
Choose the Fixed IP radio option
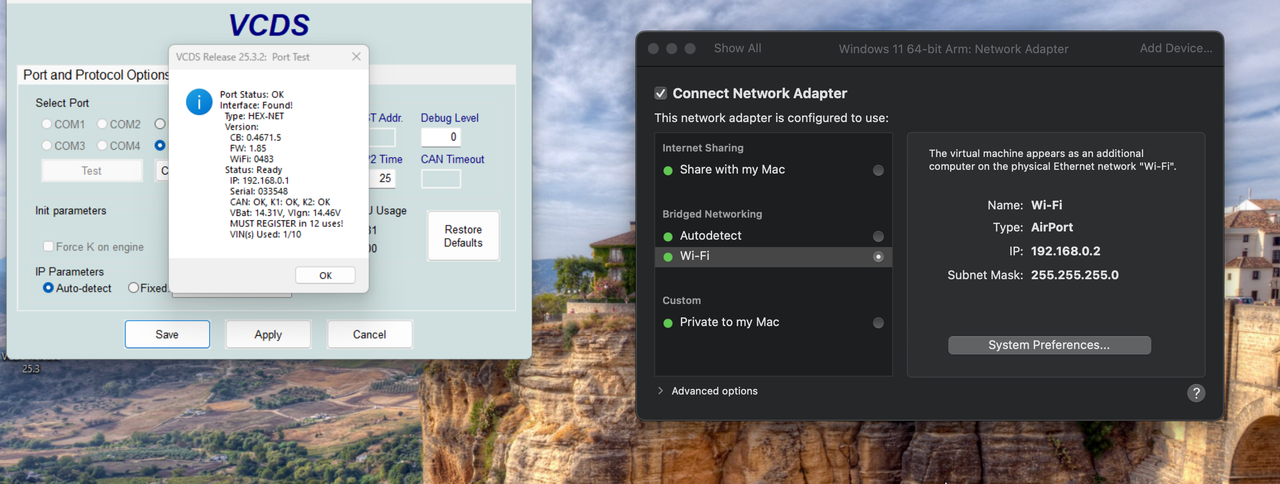(x=134, y=288)
